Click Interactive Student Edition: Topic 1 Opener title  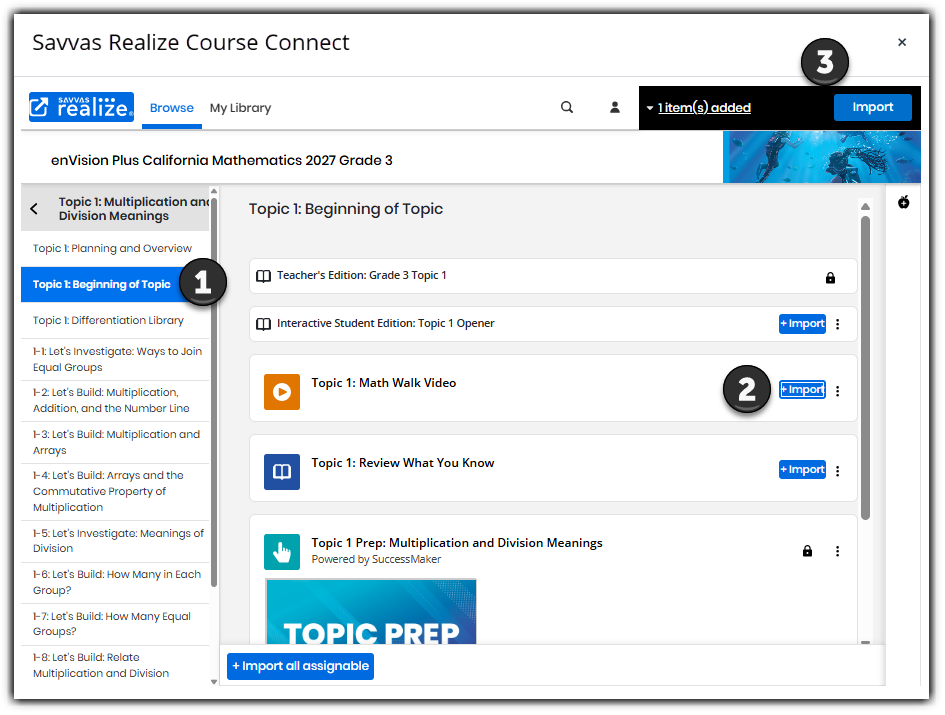tap(386, 324)
